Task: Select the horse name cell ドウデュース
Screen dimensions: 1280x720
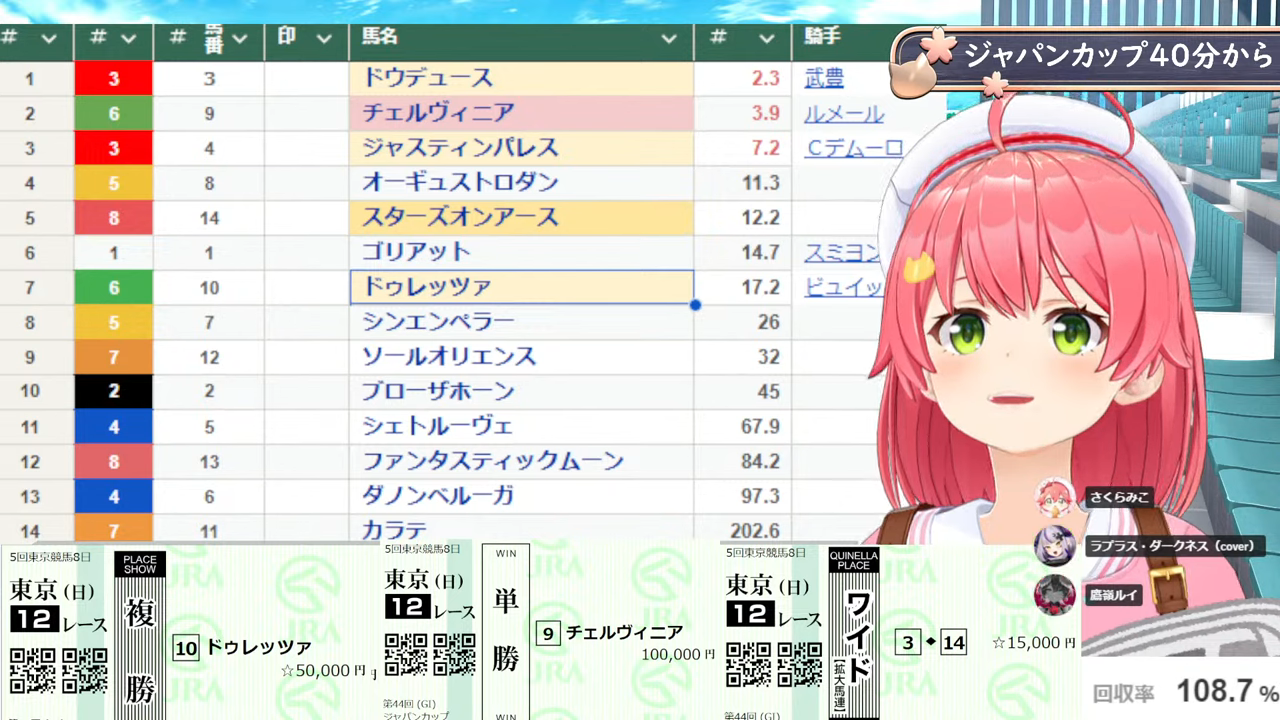Action: (x=521, y=78)
